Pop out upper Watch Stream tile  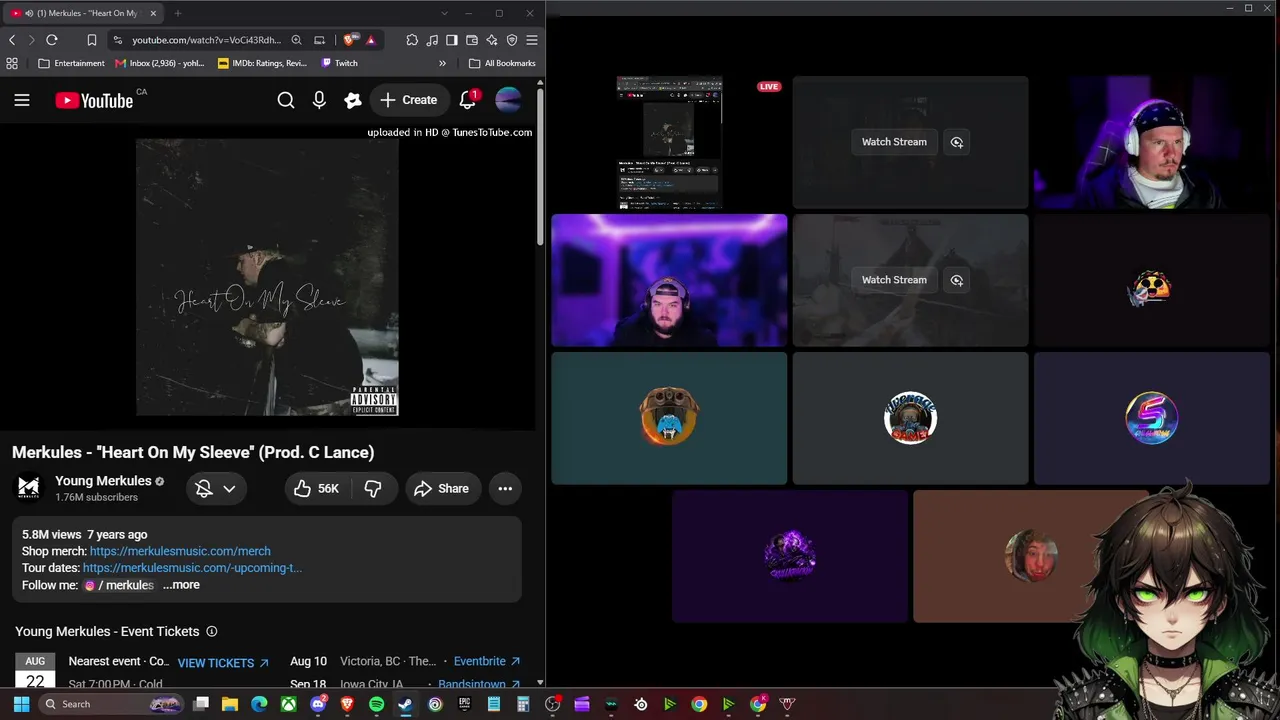(957, 142)
